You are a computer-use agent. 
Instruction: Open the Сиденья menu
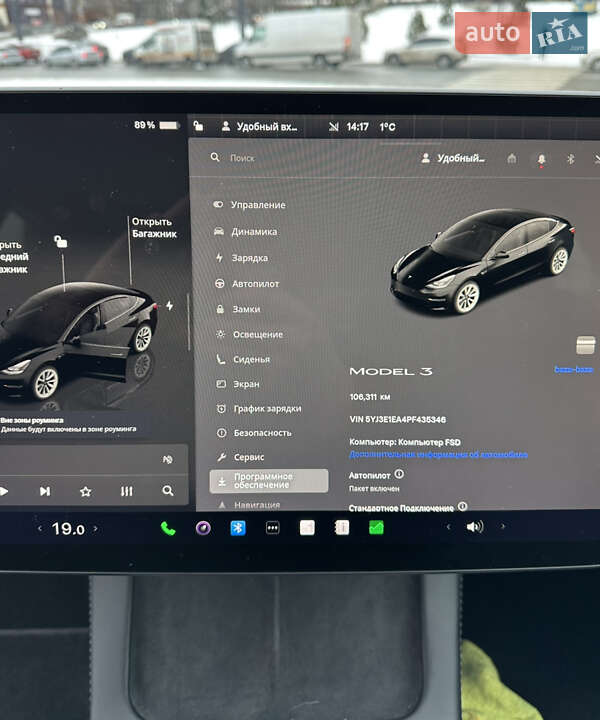tap(243, 359)
